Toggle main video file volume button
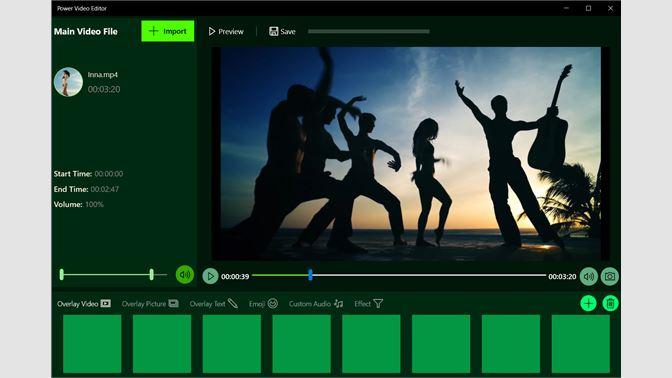 coord(185,275)
